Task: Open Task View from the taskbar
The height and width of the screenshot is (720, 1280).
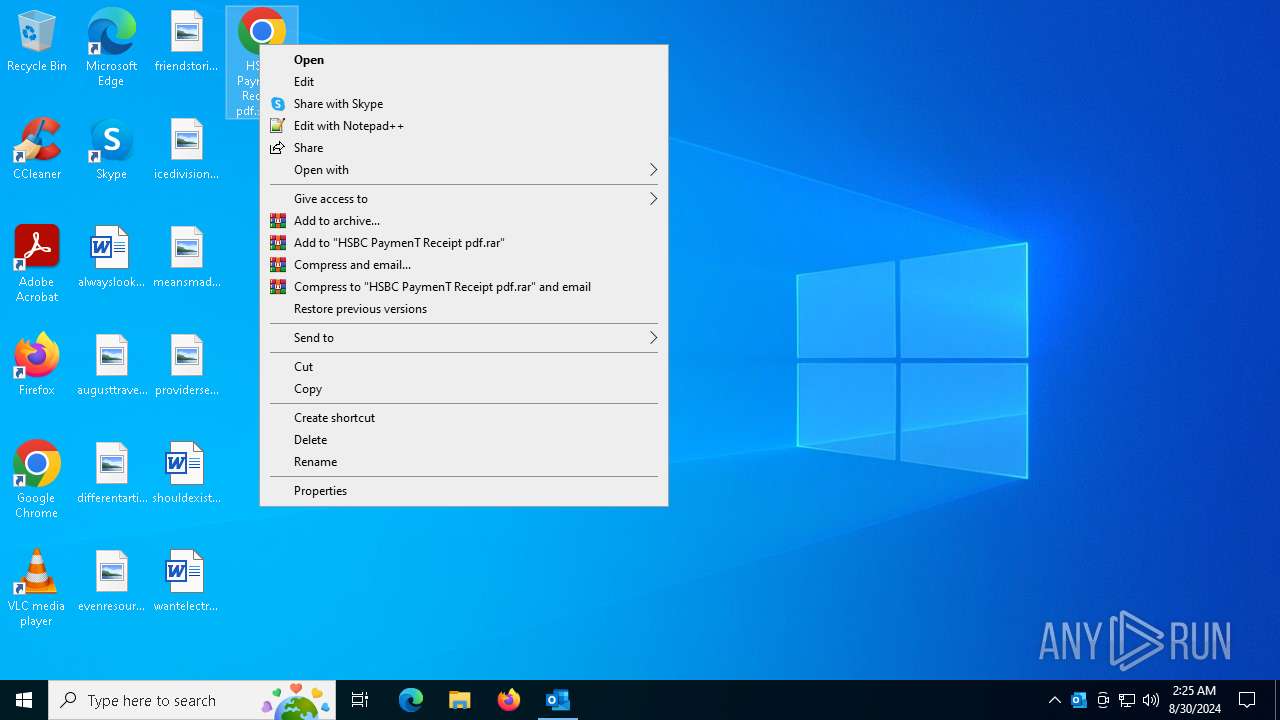Action: click(360, 700)
